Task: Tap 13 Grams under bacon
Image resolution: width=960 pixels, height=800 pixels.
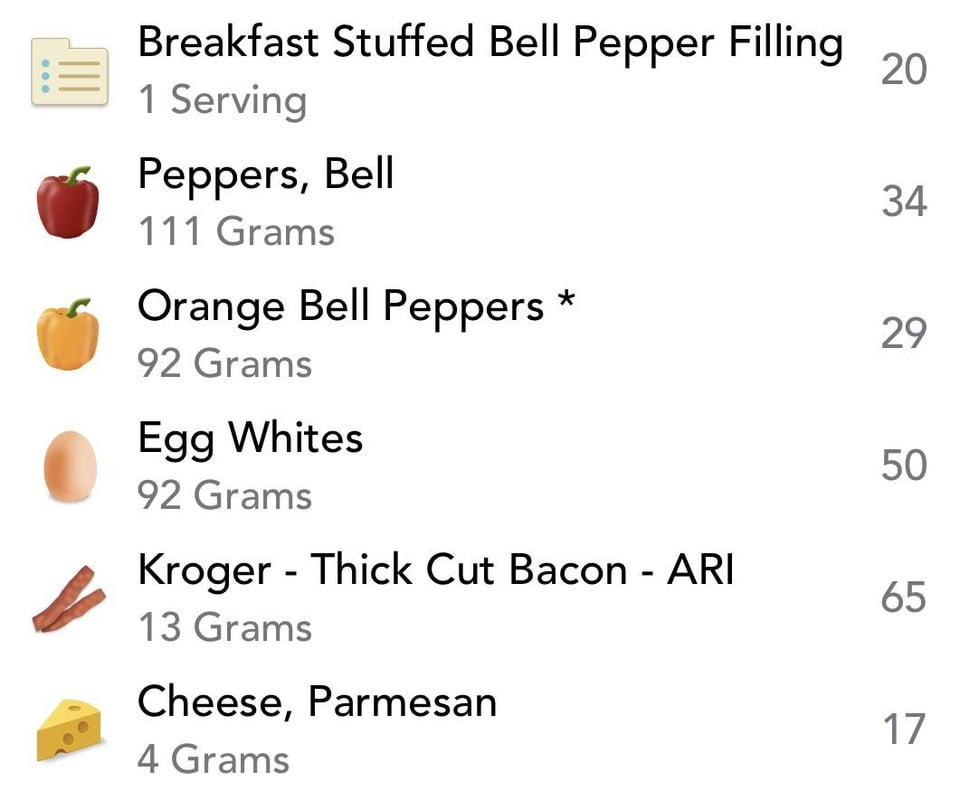Action: 224,629
